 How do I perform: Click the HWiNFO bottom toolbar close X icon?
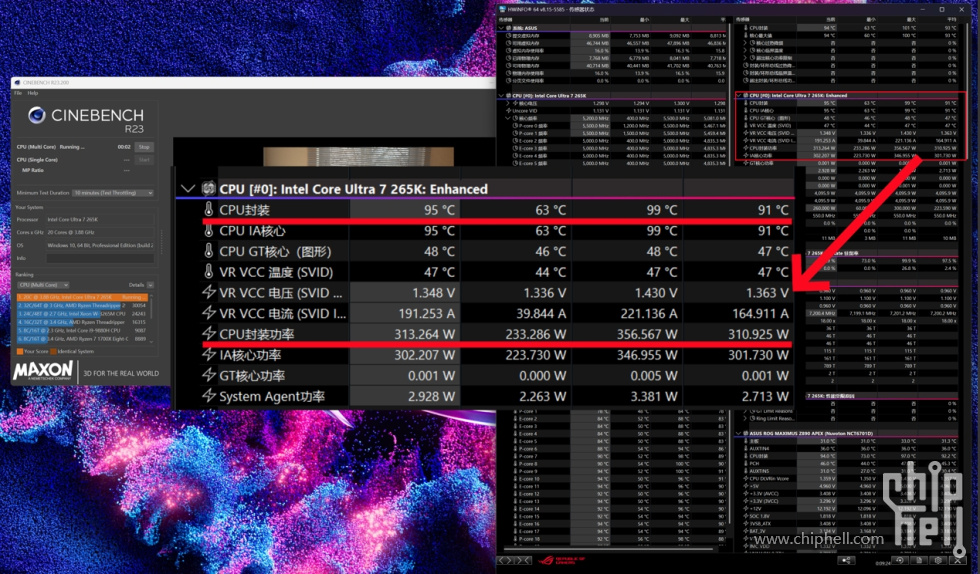[958, 560]
